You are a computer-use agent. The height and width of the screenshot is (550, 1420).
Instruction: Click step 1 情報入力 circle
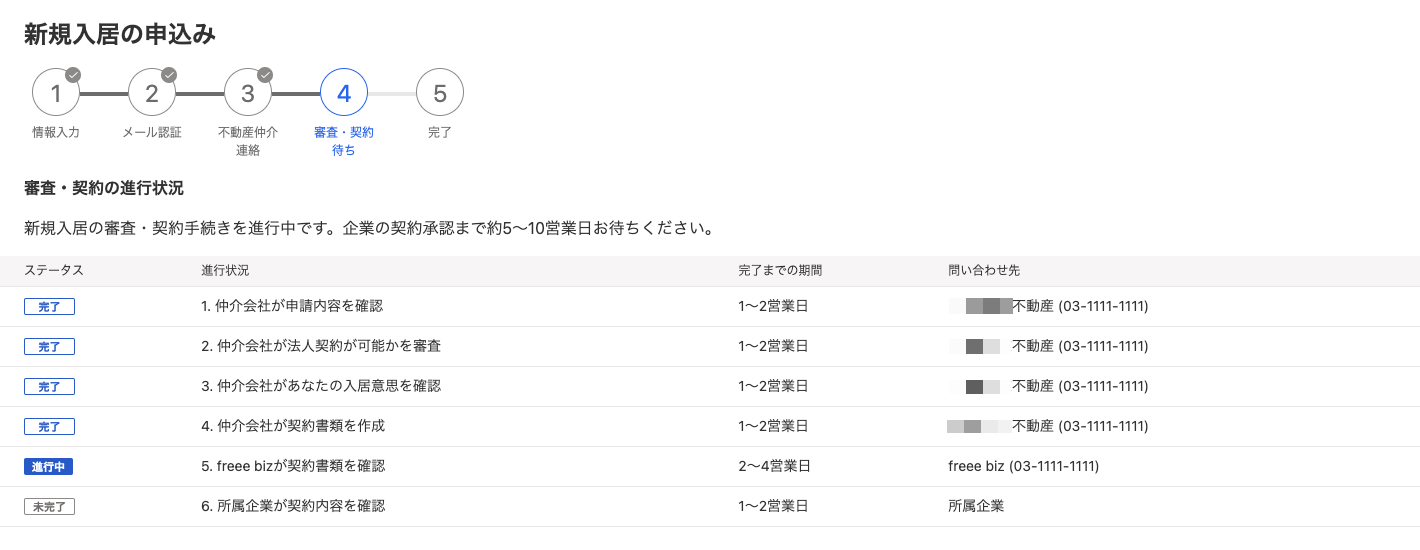point(56,93)
